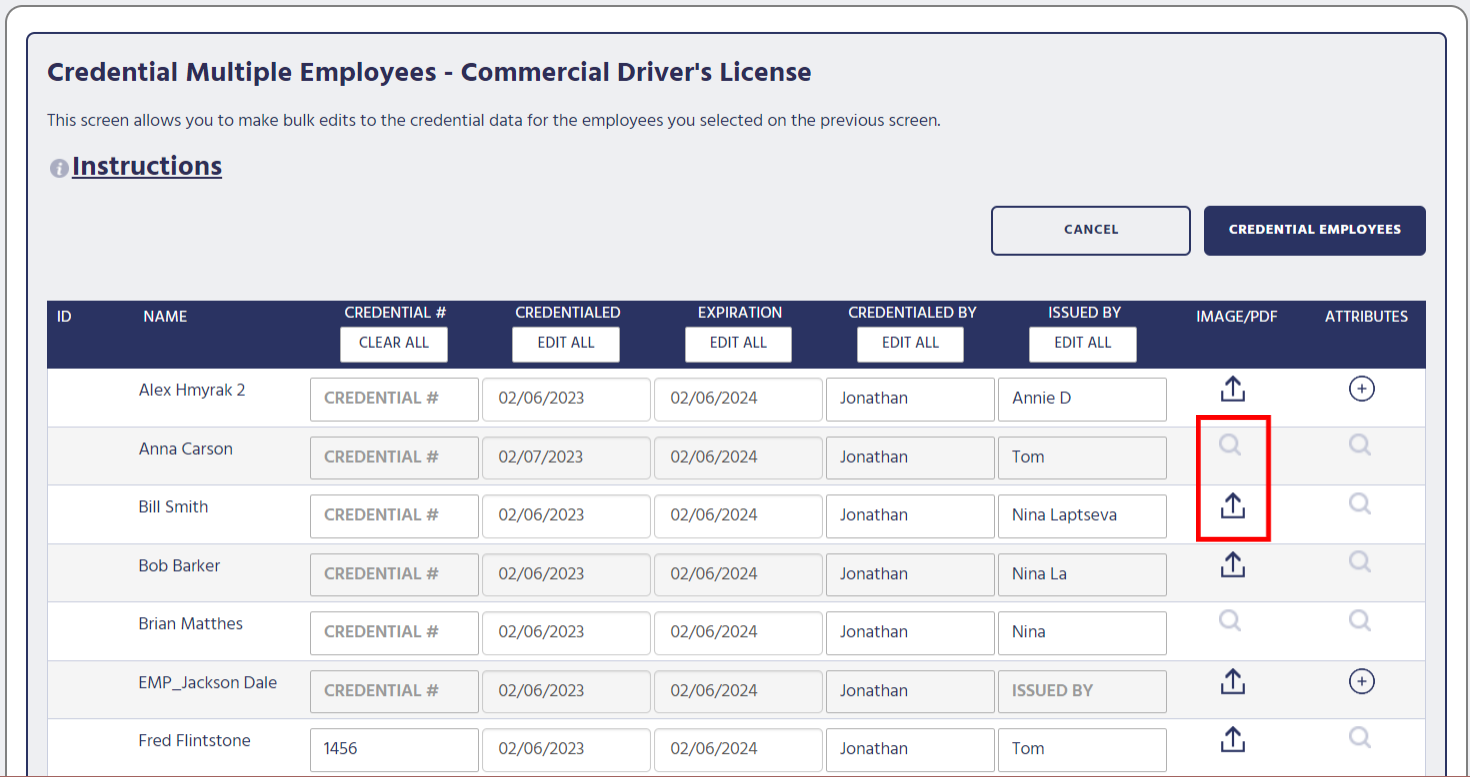Viewport: 1470px width, 777px height.
Task: Click EDIT ALL under Issued By
Action: pos(1083,344)
